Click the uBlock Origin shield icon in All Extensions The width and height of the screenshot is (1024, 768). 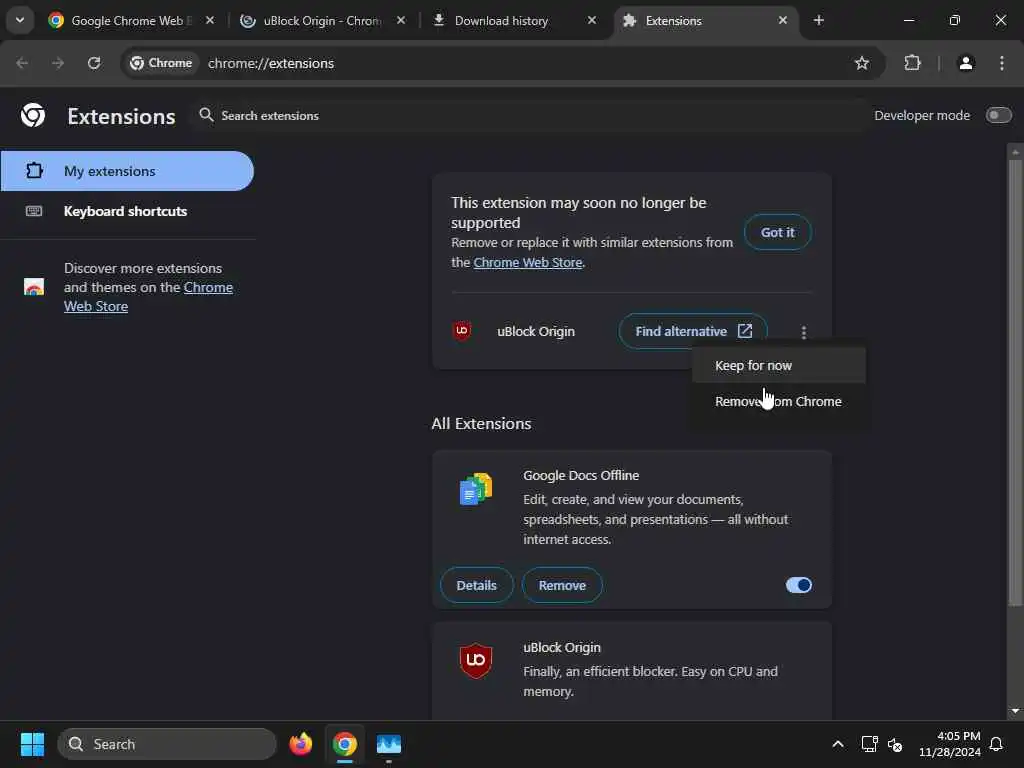pyautogui.click(x=475, y=660)
